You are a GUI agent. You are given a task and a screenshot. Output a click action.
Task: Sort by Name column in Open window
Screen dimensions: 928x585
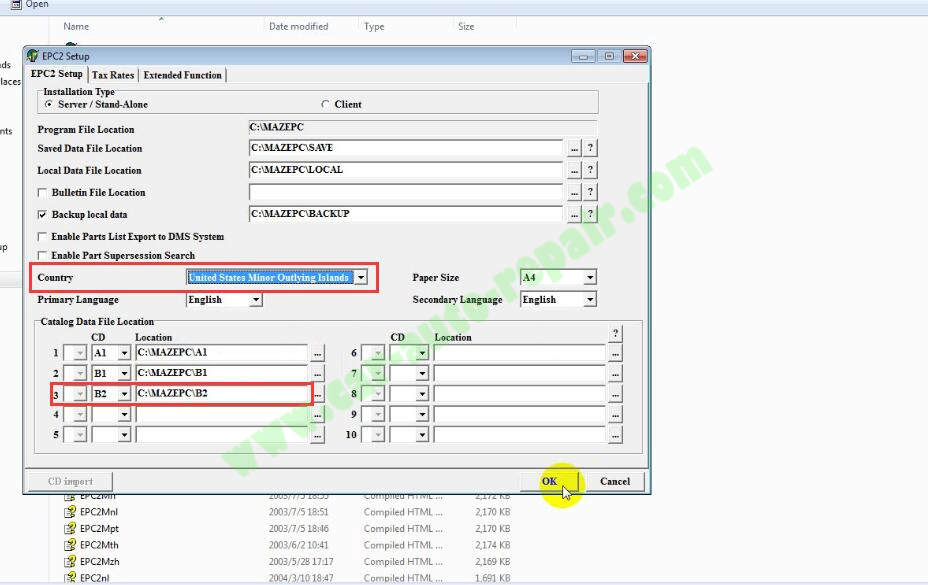coord(76,27)
